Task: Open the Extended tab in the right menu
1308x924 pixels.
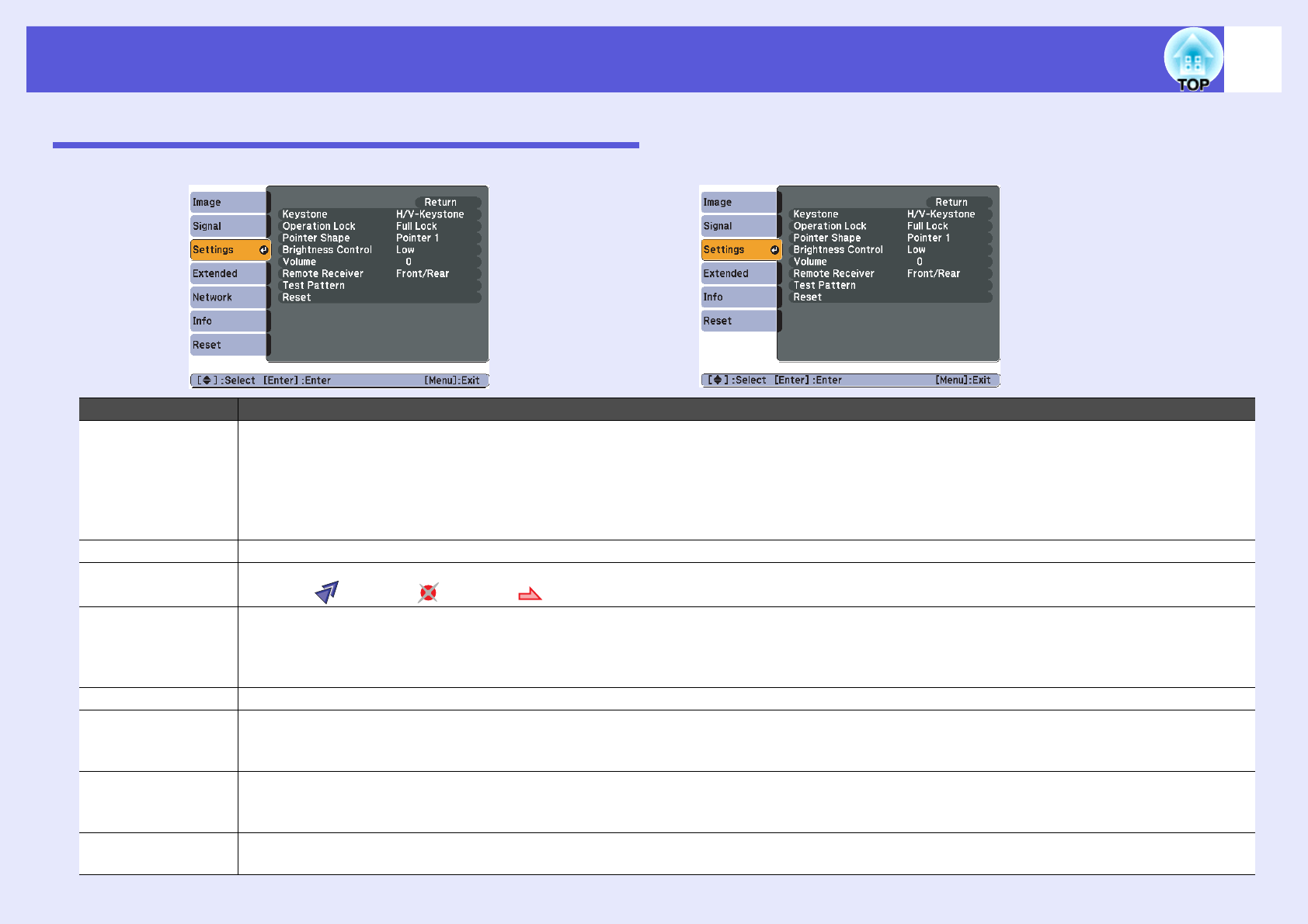Action: pos(739,273)
